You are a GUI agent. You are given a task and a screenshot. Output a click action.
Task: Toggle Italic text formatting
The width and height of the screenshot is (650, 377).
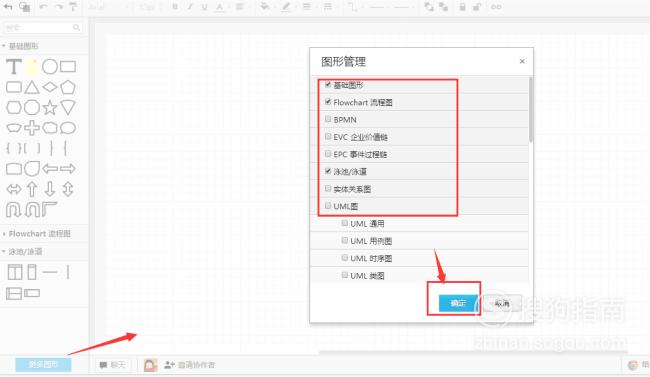pos(190,7)
